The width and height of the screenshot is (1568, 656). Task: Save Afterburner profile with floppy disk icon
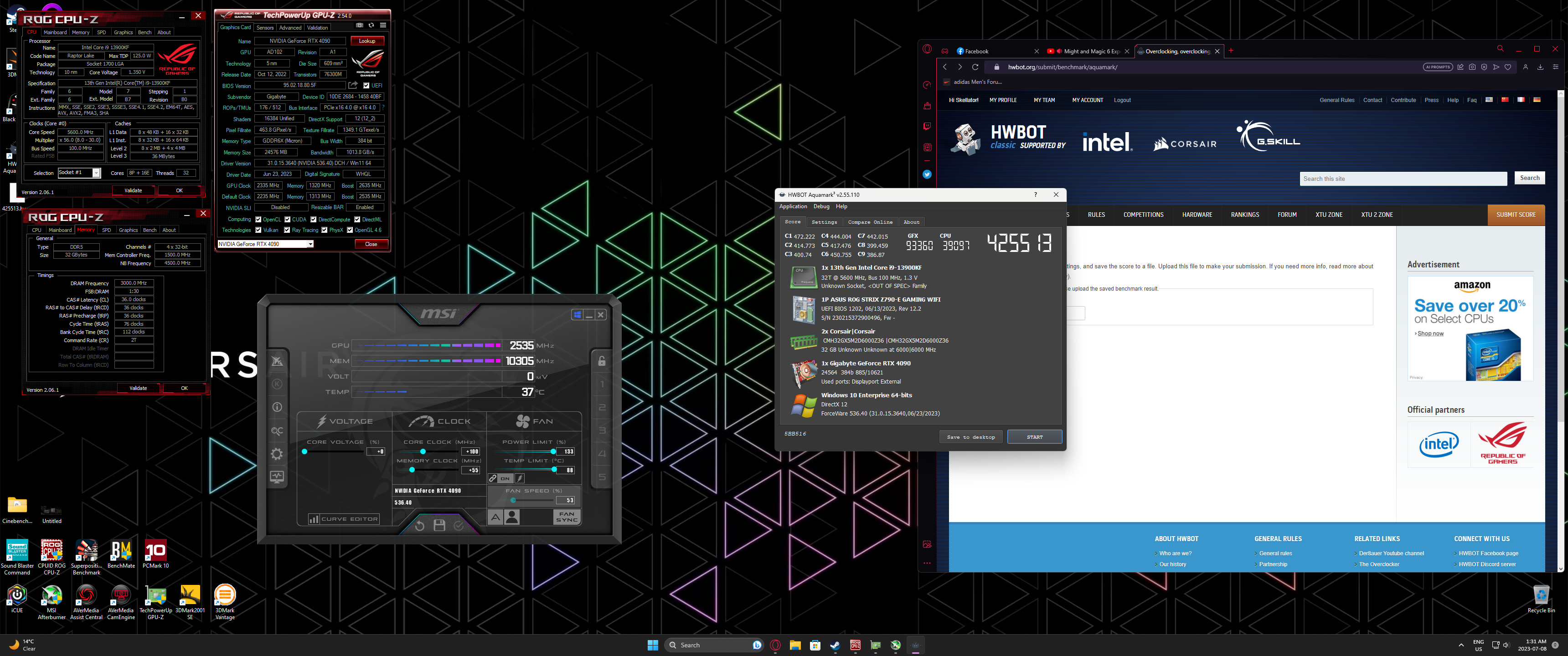pyautogui.click(x=439, y=526)
